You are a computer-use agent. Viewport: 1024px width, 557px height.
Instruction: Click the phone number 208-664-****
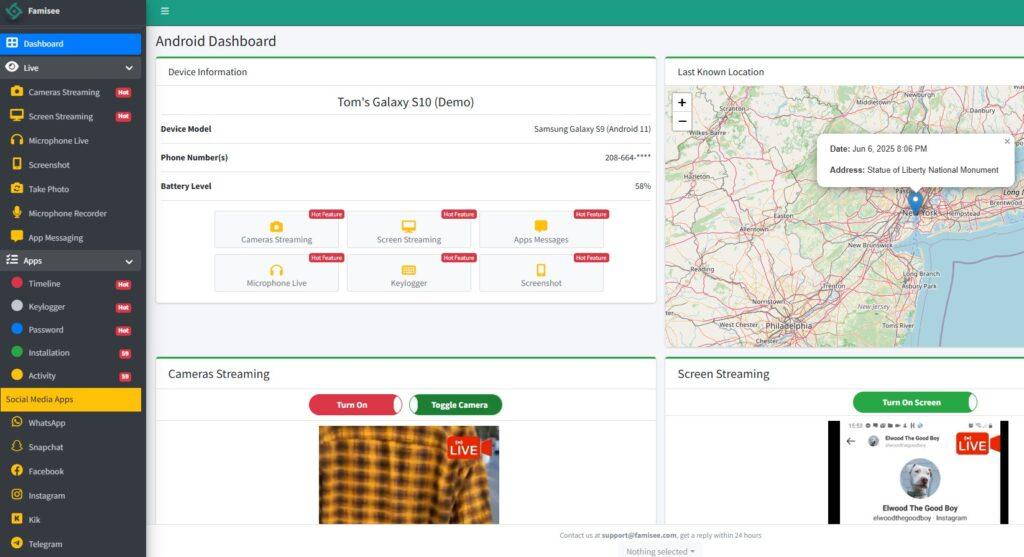(x=628, y=157)
